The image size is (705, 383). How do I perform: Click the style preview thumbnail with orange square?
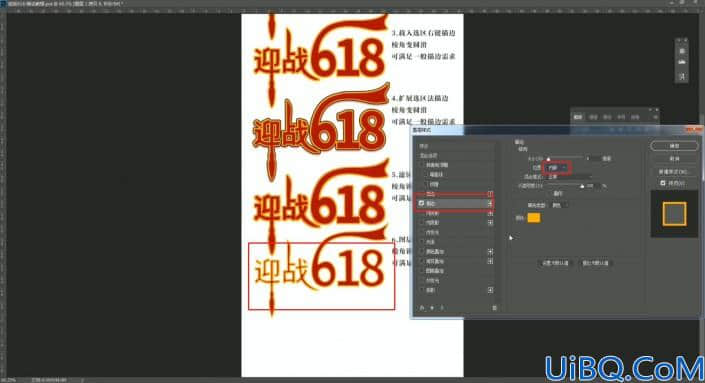pos(674,214)
